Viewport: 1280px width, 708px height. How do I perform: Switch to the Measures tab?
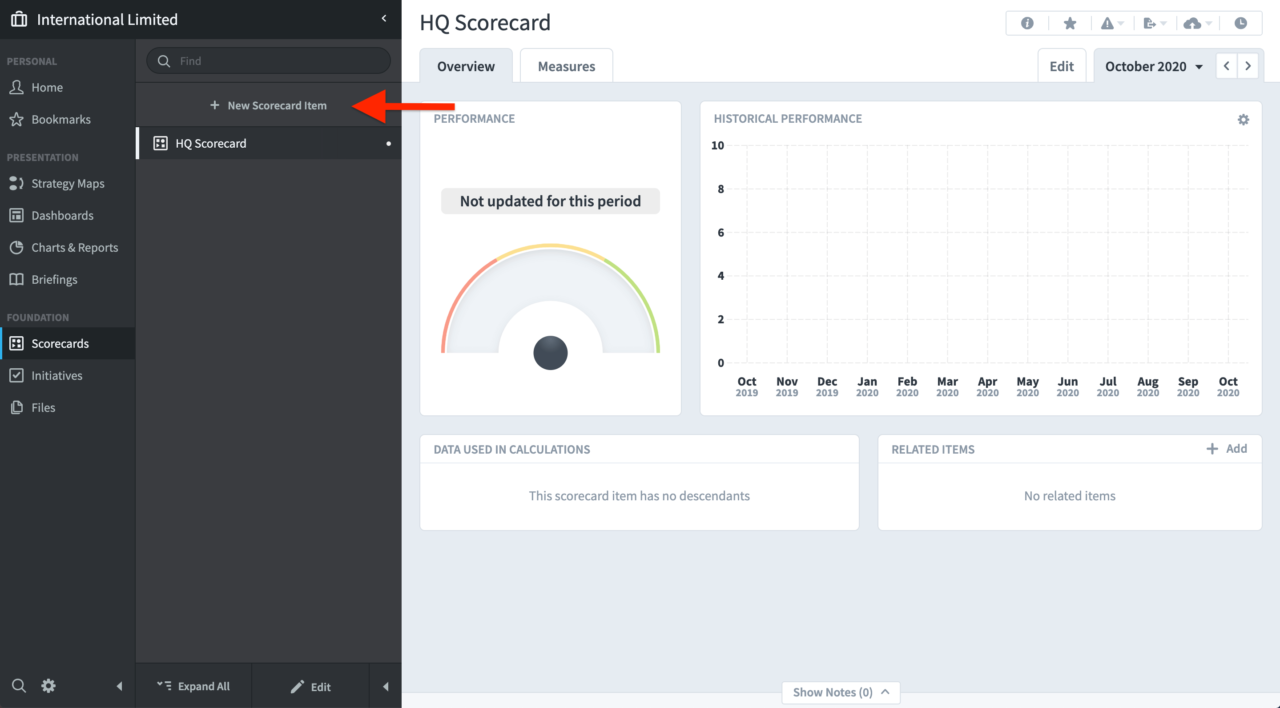point(566,65)
